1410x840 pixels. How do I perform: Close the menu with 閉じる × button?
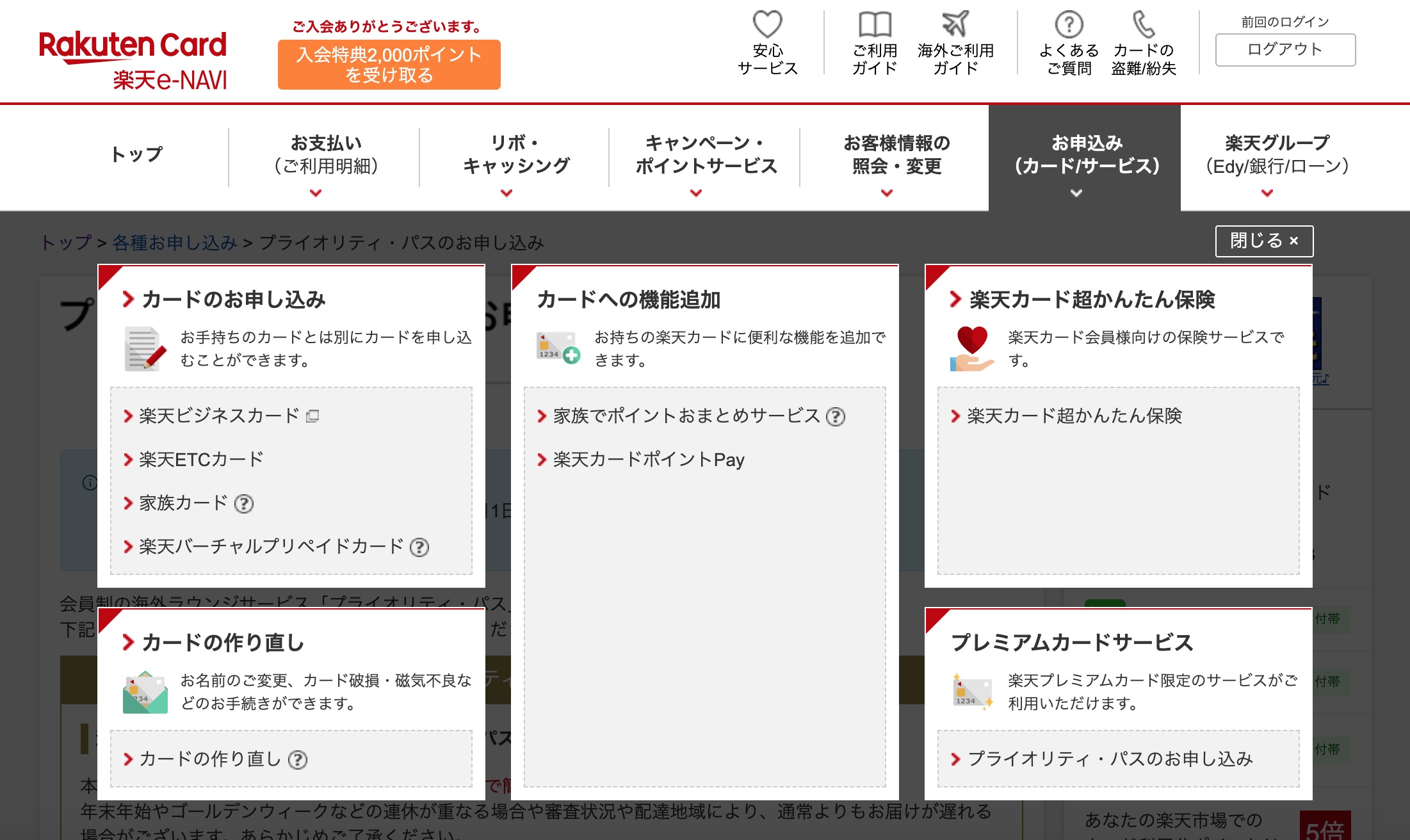(x=1264, y=241)
